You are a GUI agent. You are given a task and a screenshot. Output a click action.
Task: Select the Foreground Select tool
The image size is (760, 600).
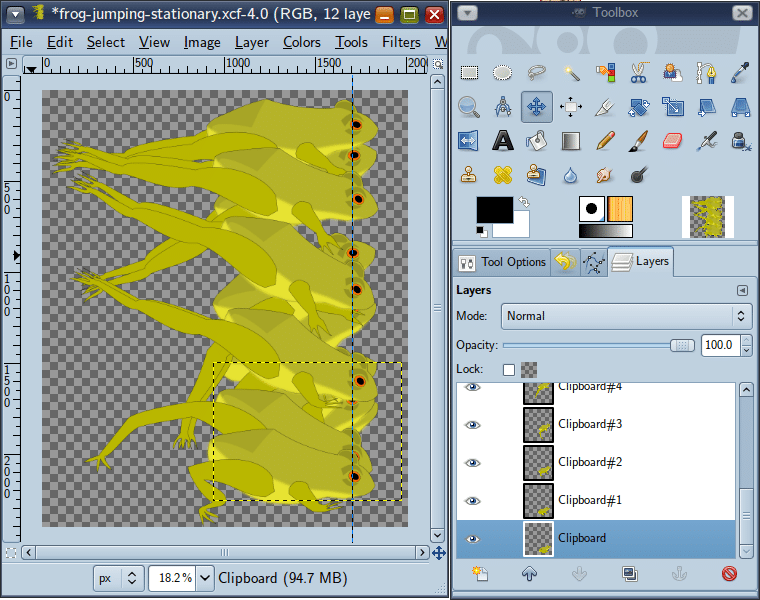[x=673, y=73]
